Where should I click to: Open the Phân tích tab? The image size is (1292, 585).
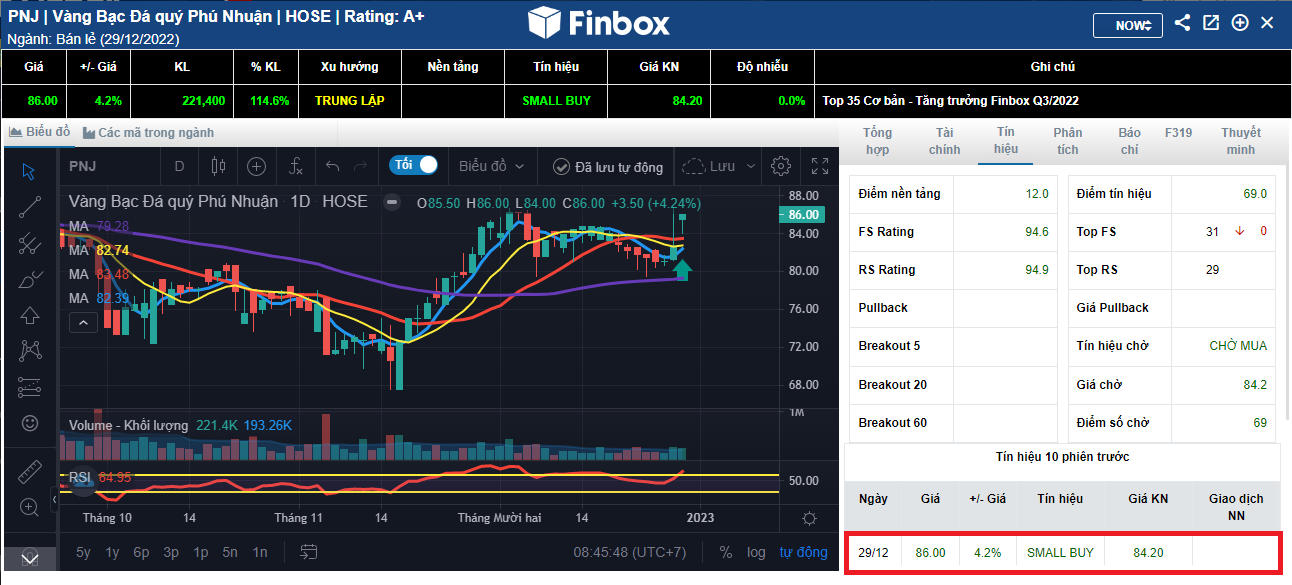(1067, 141)
